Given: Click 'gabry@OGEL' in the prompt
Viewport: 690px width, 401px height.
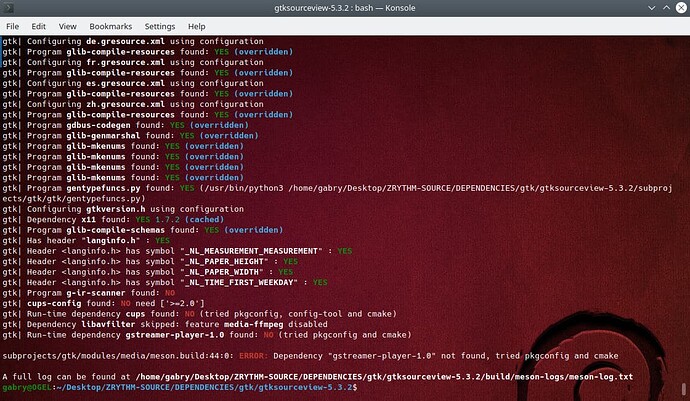Looking at the screenshot, I should pyautogui.click(x=27, y=387).
